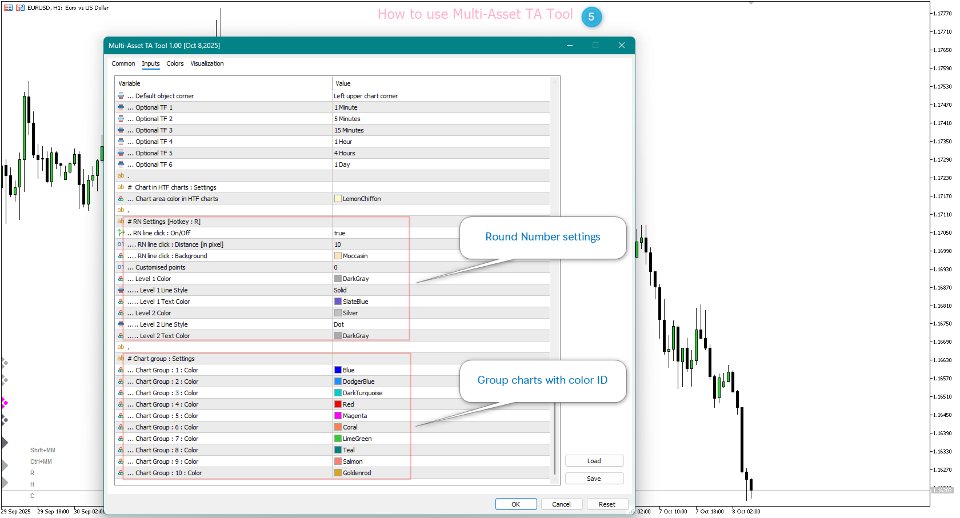
Task: Pick the SlateBlue Level 1 Text Color swatch
Action: pyautogui.click(x=338, y=302)
